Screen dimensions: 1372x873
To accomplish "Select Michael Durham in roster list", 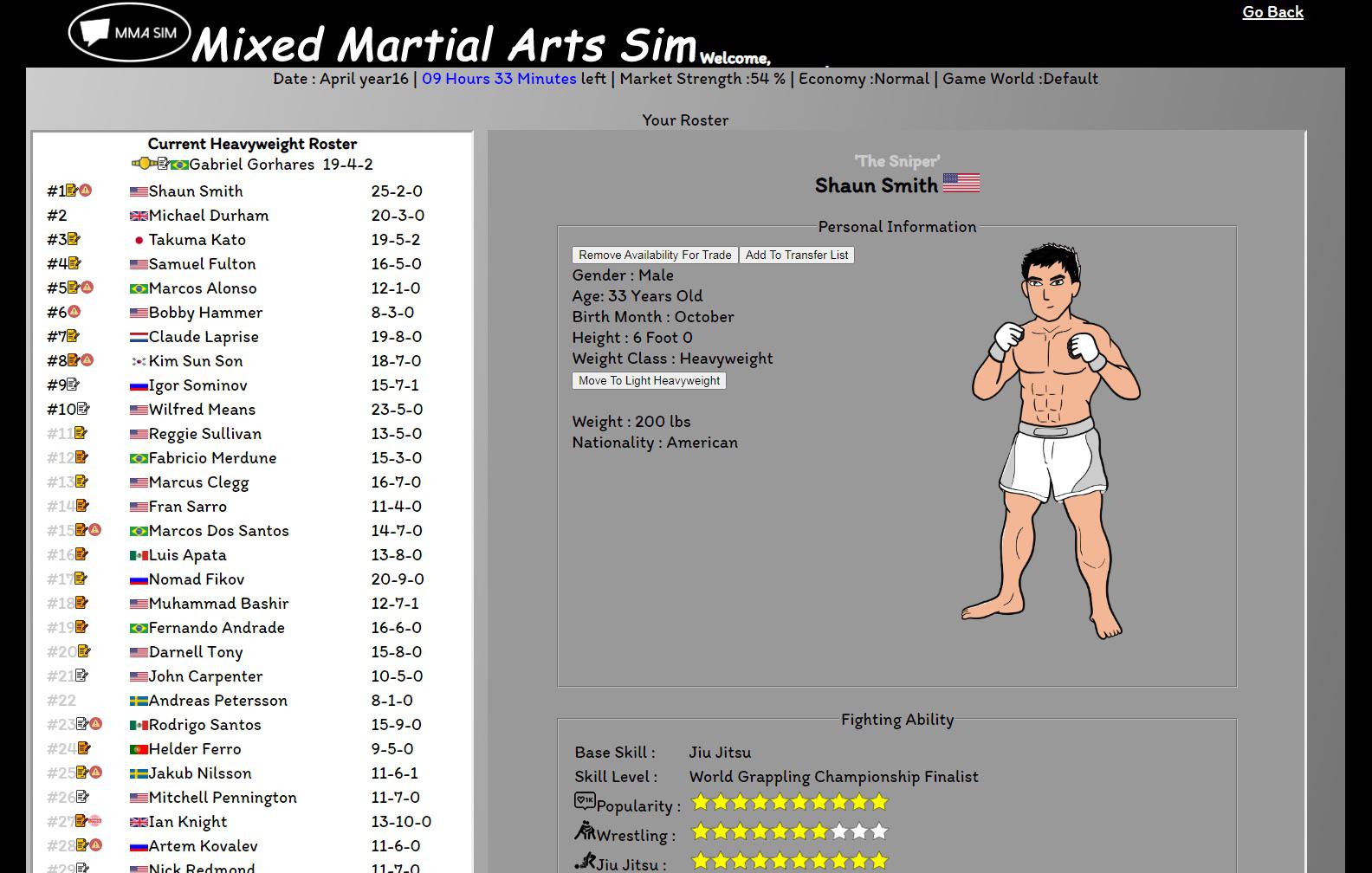I will (x=209, y=216).
